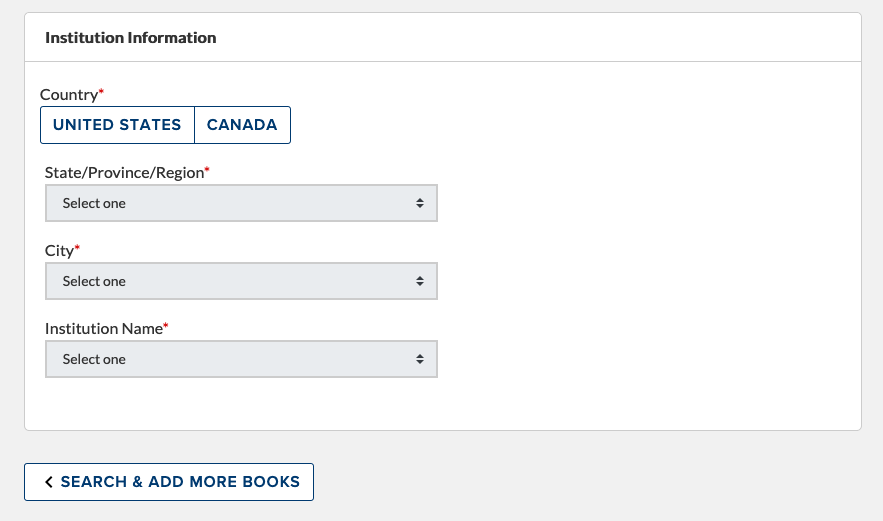Image resolution: width=883 pixels, height=521 pixels.
Task: Open the State/Province/Region dropdown
Action: 241,203
